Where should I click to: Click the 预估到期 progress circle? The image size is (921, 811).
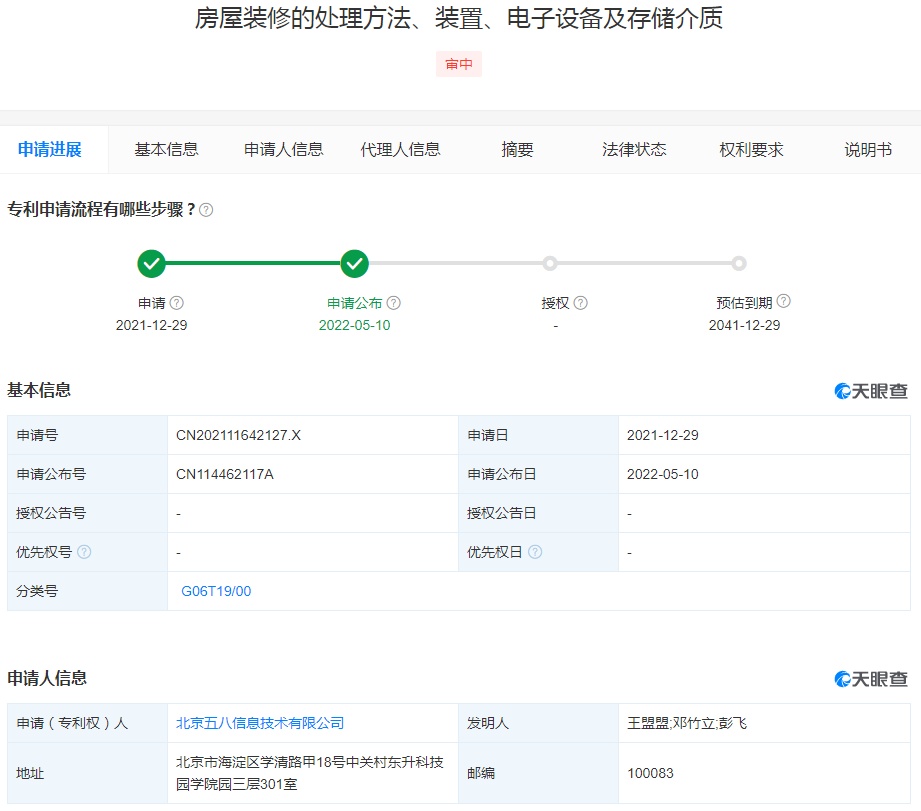click(x=739, y=263)
